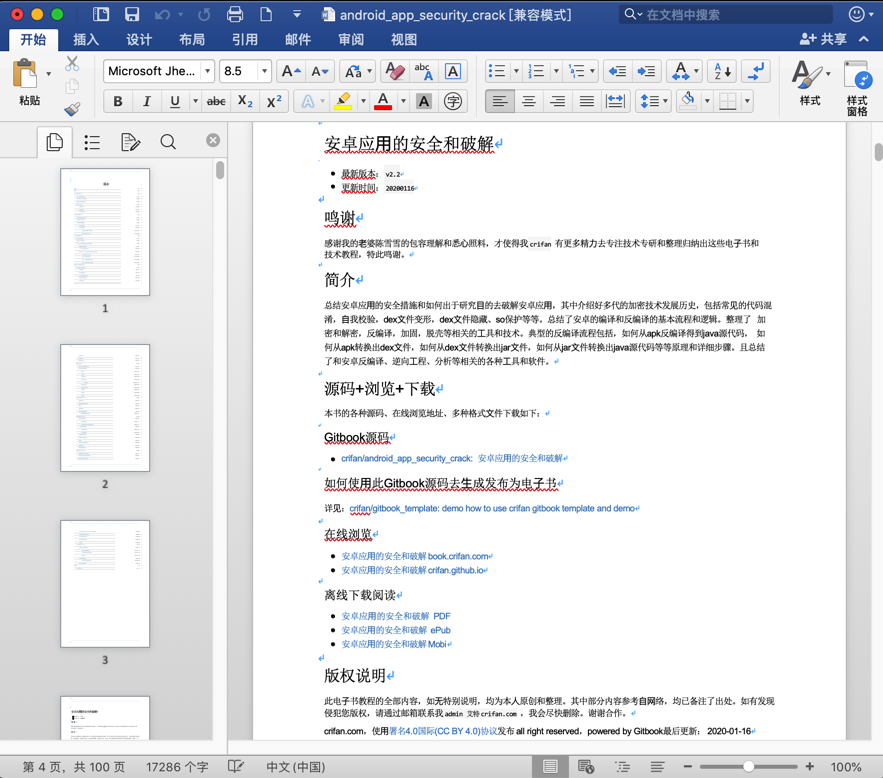Toggle character shading A button

point(424,101)
